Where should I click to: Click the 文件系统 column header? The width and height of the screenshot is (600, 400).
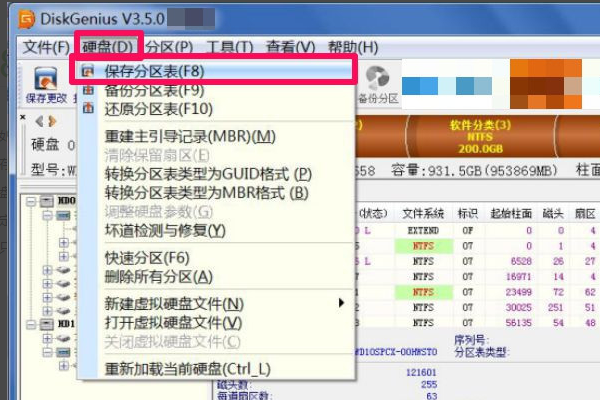(x=423, y=214)
